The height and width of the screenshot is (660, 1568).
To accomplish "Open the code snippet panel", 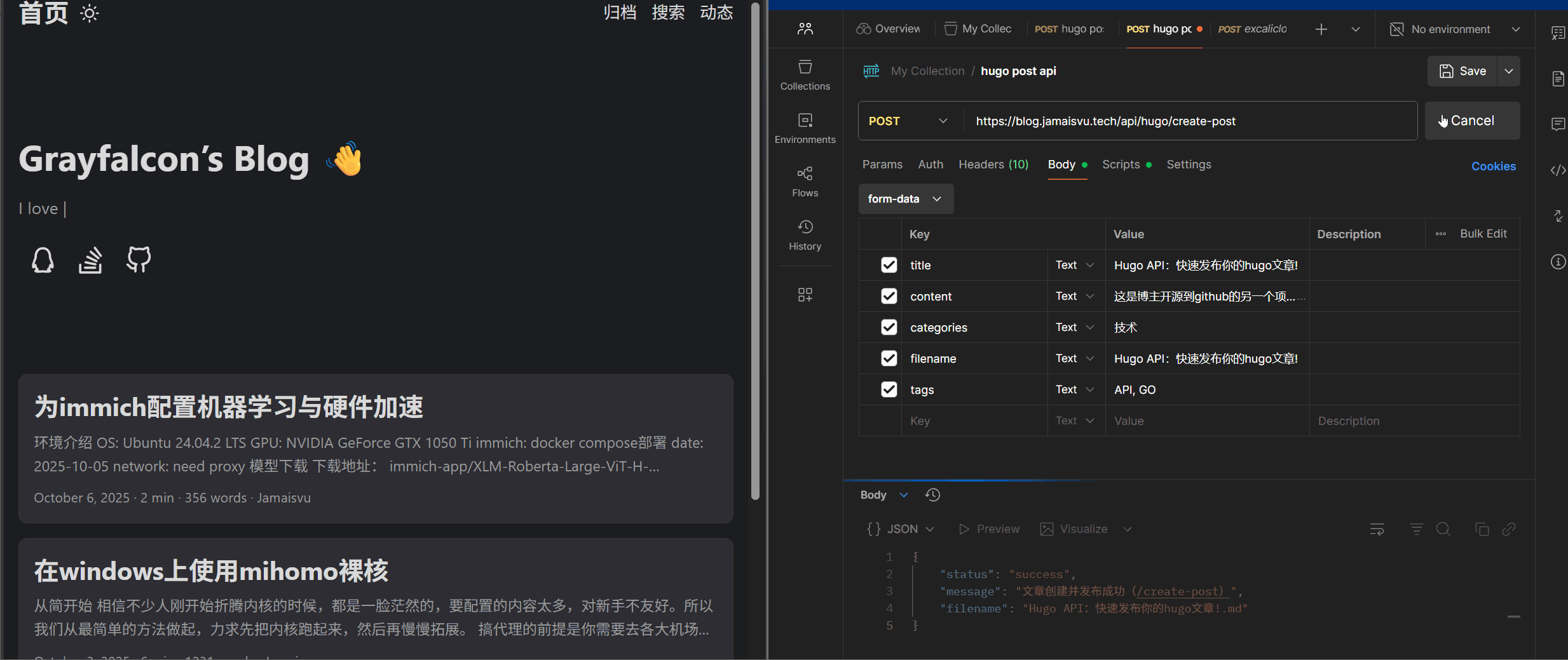I will [1558, 170].
